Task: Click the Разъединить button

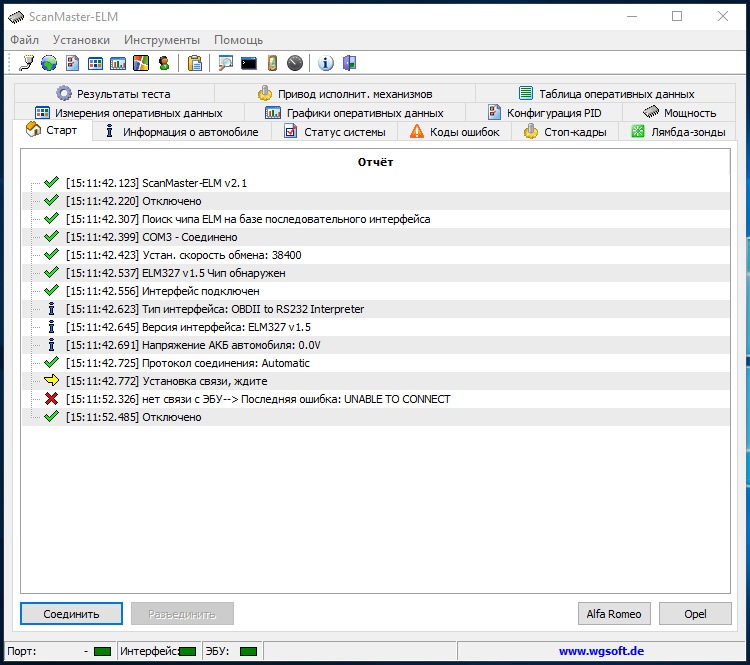Action: pos(182,614)
